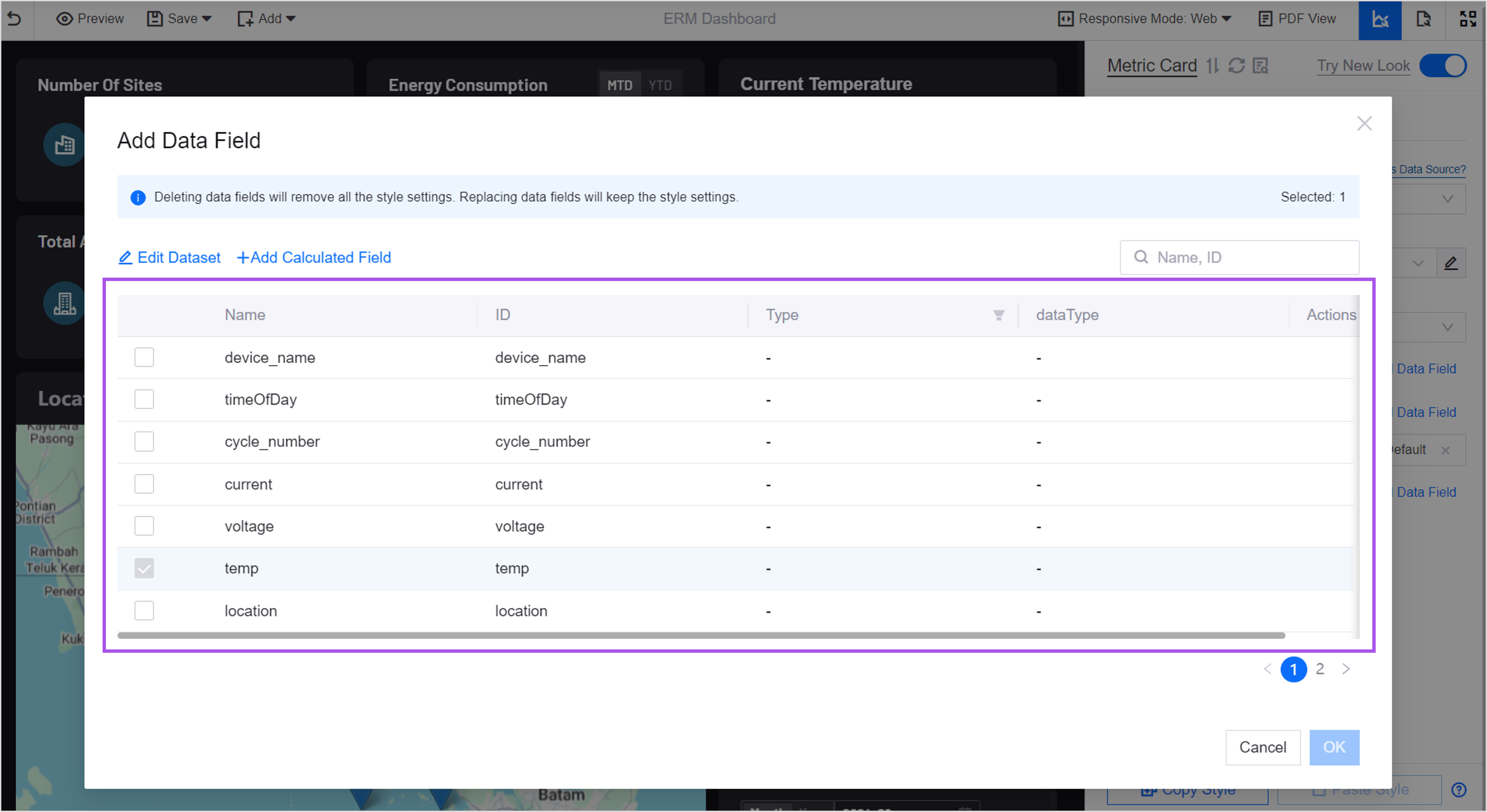The height and width of the screenshot is (812, 1487).
Task: Go to page 2 of fields
Action: point(1320,669)
